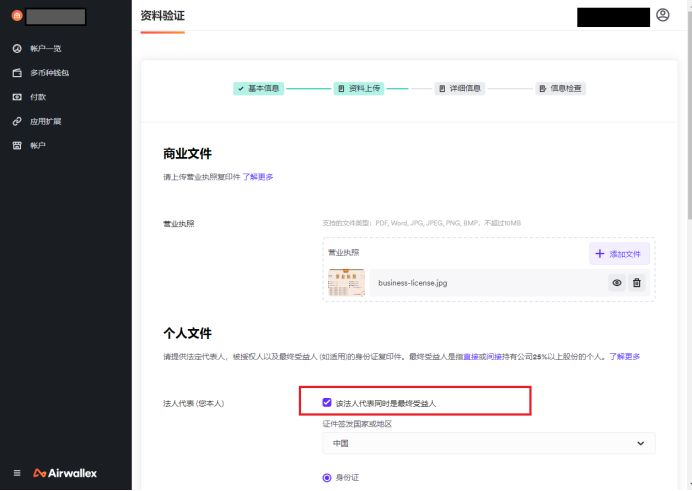Go to the 详细信息 step
692x491 pixels.
(x=459, y=88)
